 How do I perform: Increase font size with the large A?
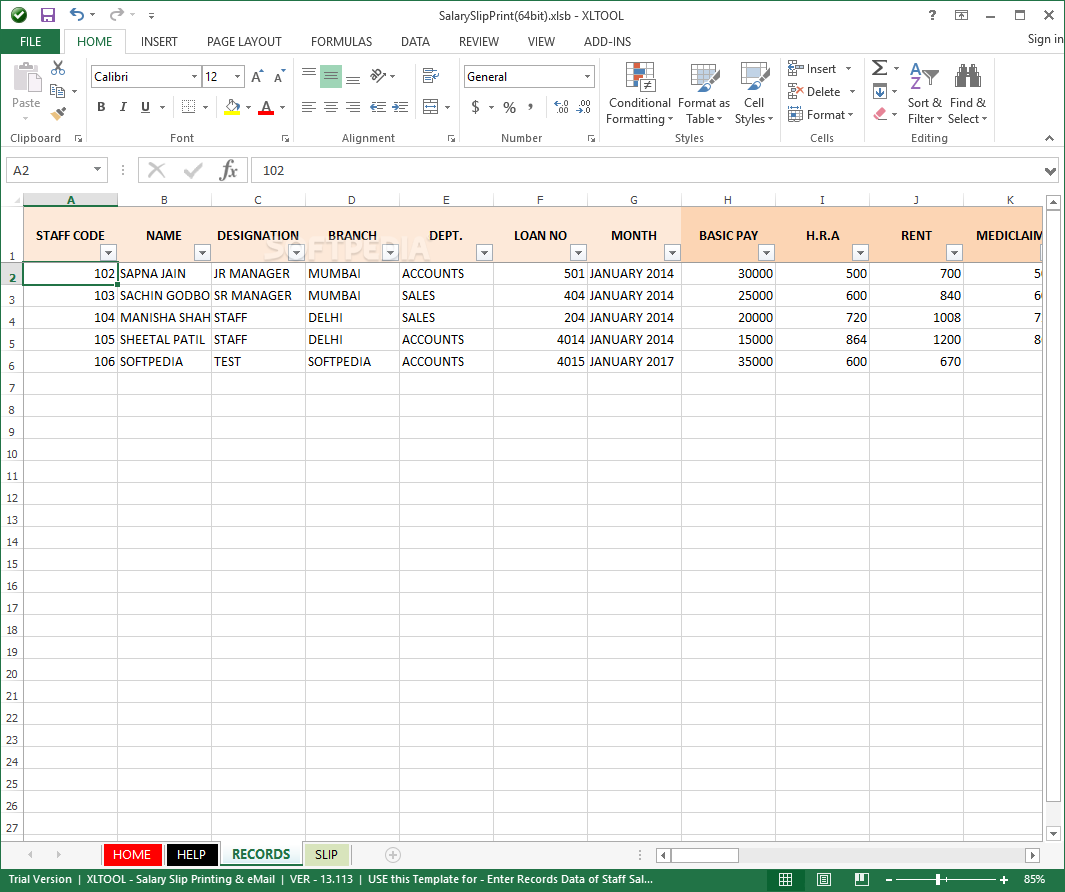[257, 77]
